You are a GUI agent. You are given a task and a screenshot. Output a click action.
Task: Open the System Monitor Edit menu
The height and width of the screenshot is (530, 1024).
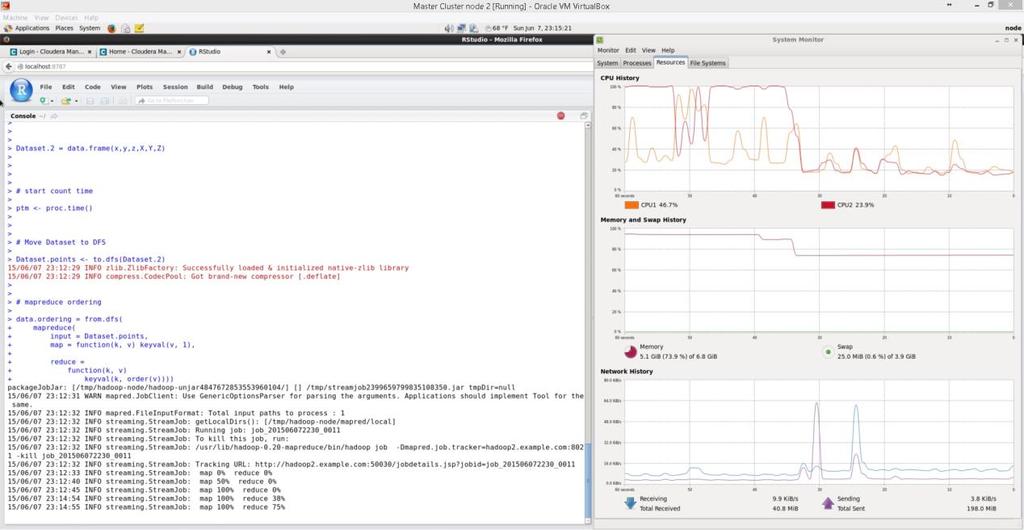click(x=630, y=50)
